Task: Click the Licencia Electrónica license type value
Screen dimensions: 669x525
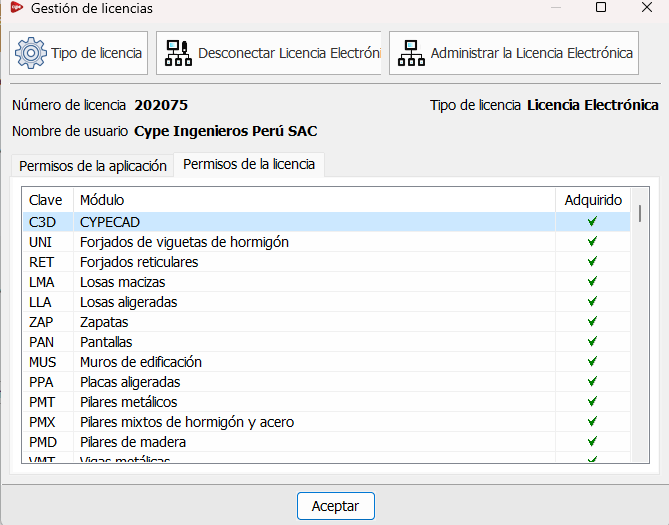Action: [x=593, y=105]
